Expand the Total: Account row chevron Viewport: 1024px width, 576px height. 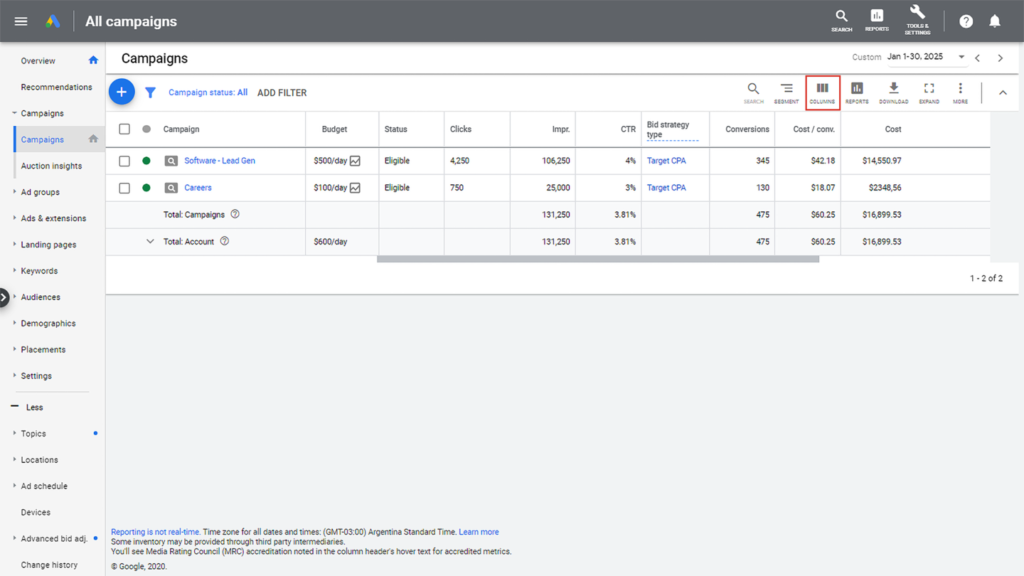click(150, 241)
